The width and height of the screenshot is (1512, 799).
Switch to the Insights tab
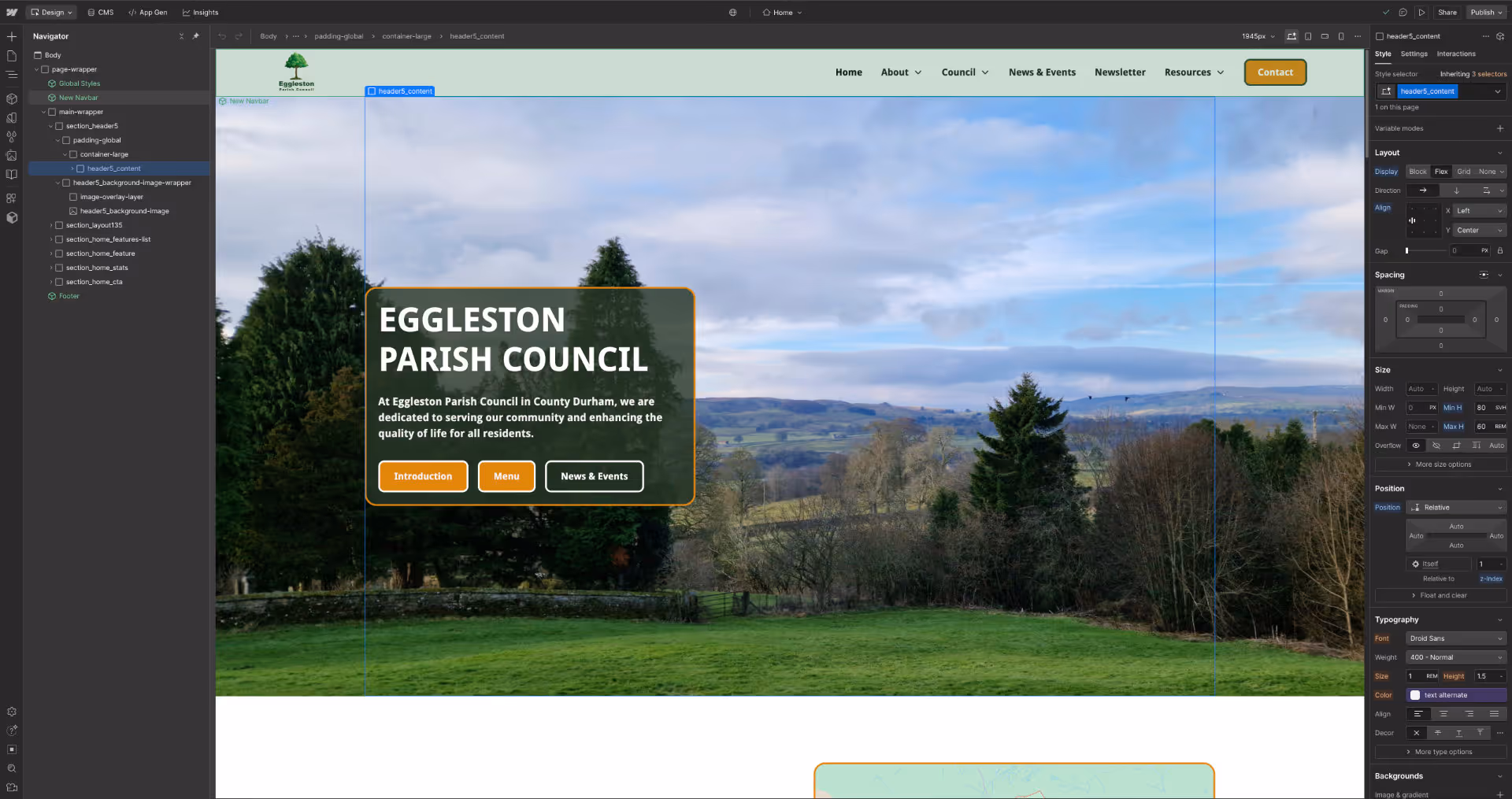click(x=201, y=13)
